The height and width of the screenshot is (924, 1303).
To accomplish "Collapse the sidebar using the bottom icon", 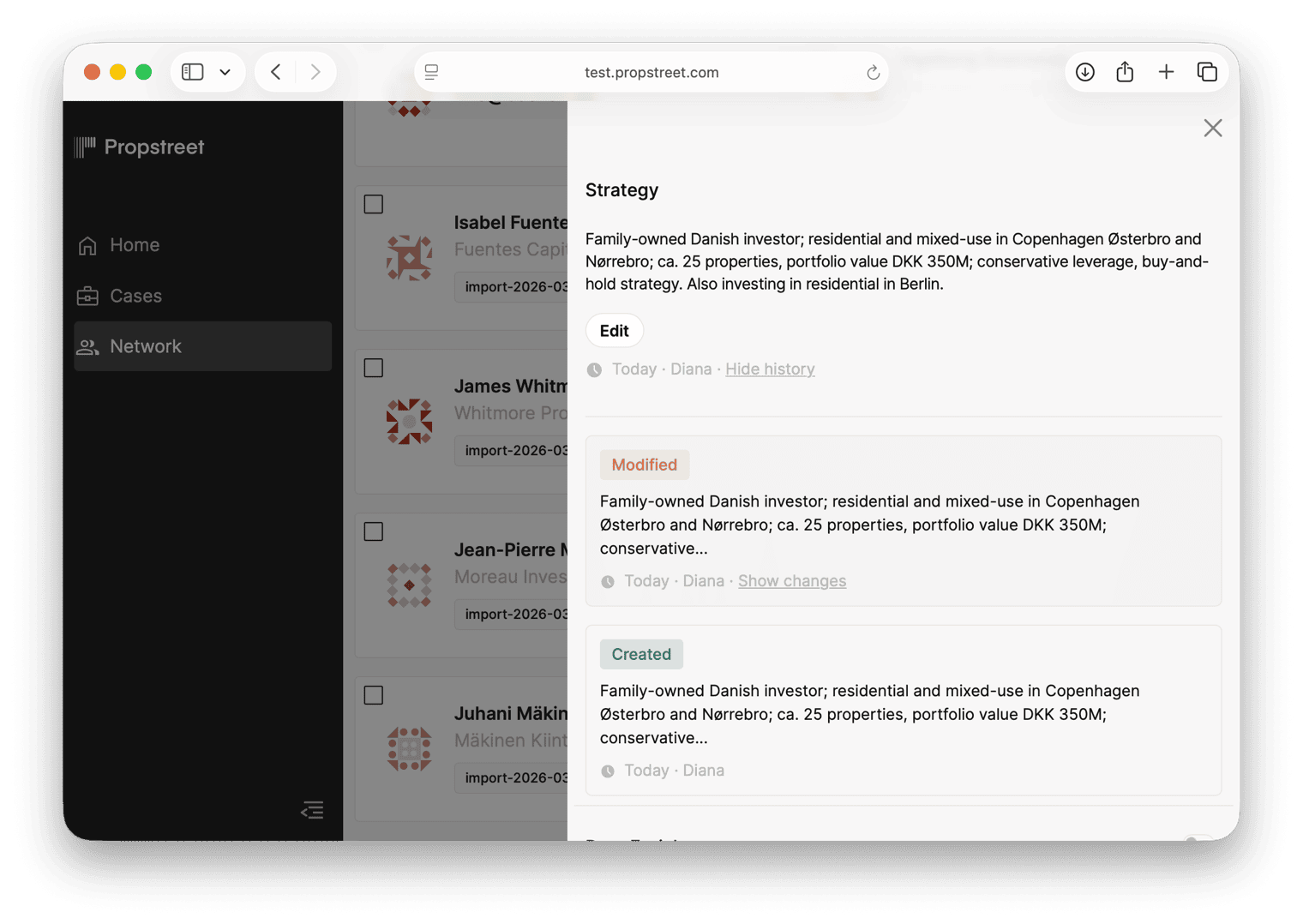I will coord(313,810).
